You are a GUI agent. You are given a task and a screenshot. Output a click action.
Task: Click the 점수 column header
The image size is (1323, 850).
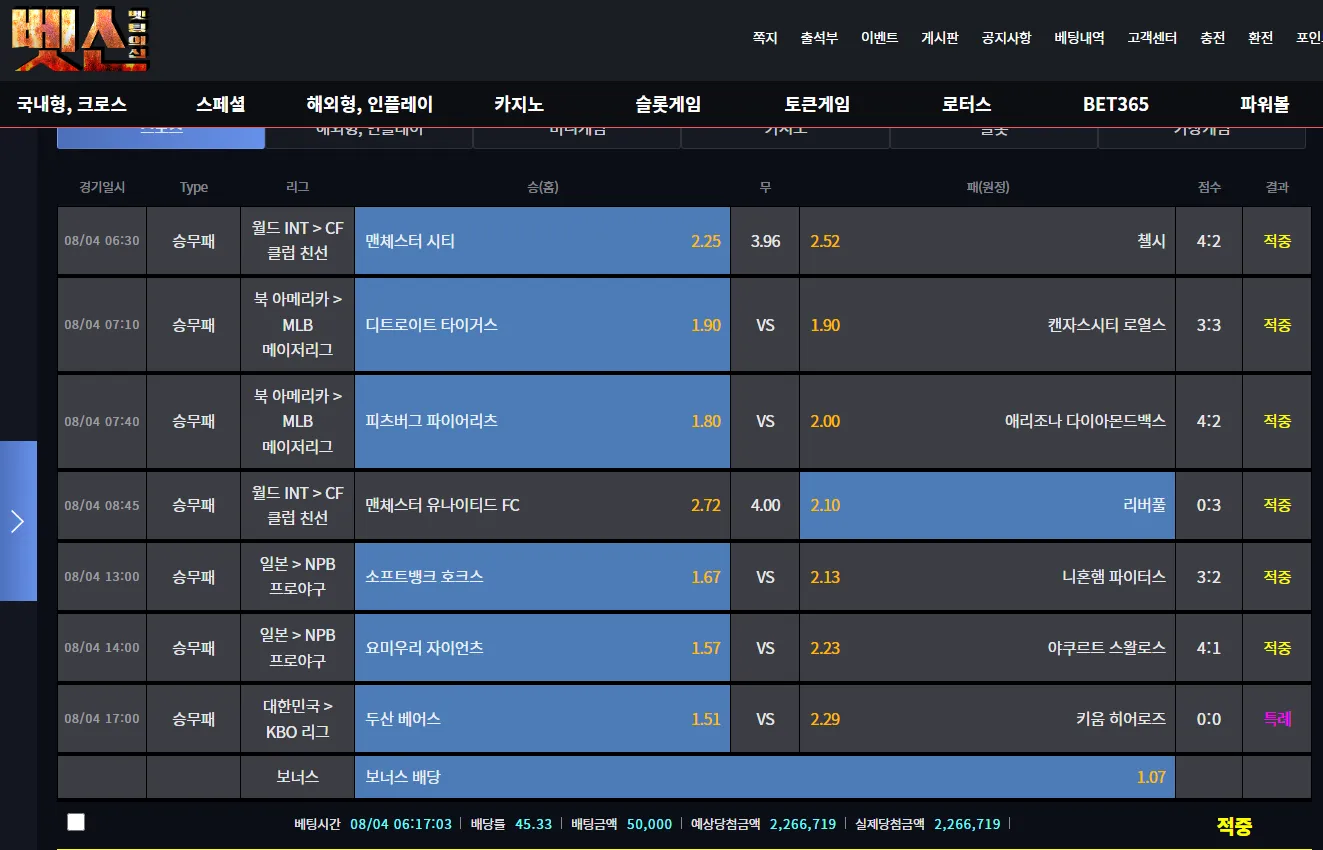point(1209,187)
